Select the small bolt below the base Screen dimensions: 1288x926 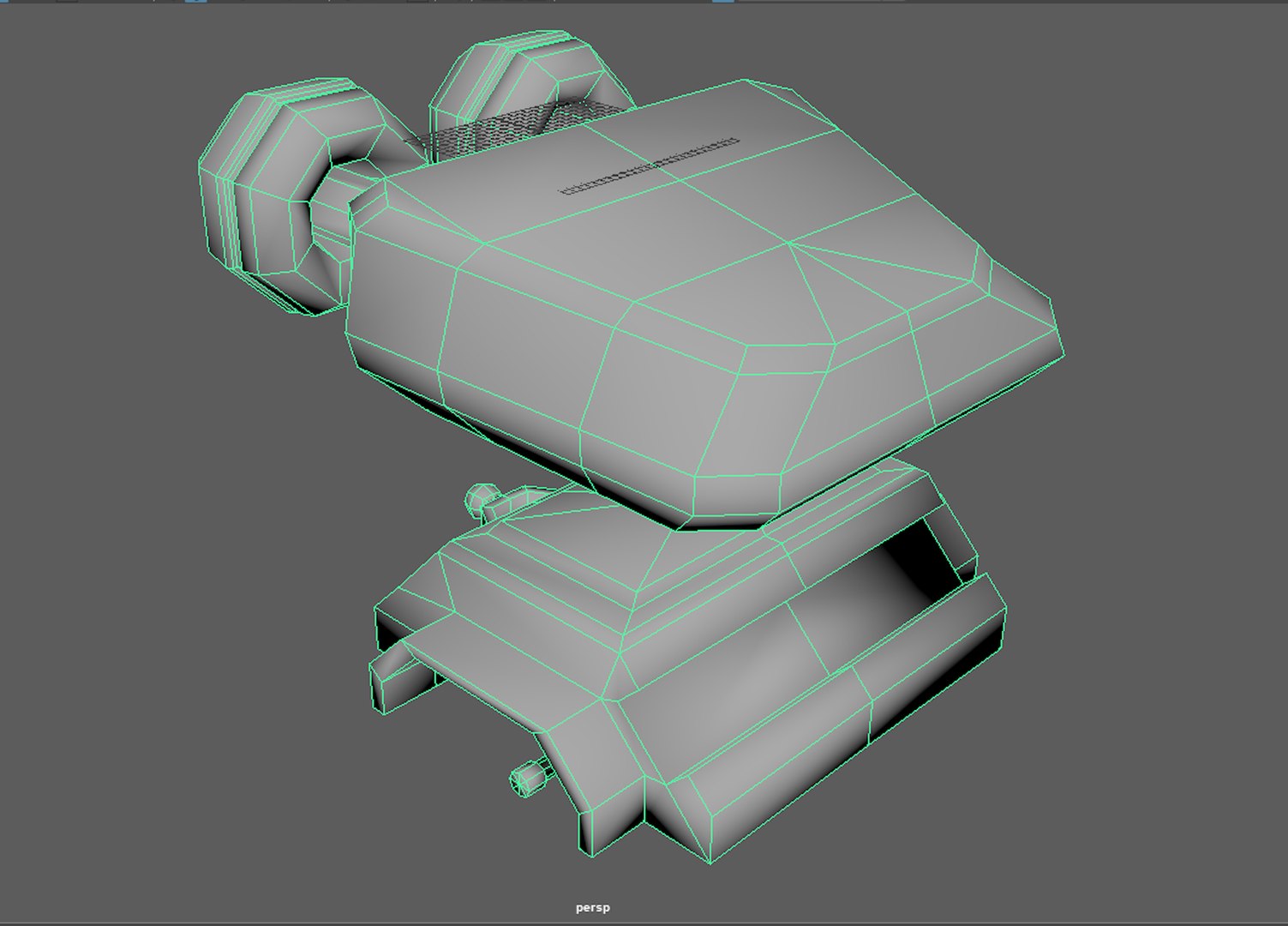click(530, 778)
